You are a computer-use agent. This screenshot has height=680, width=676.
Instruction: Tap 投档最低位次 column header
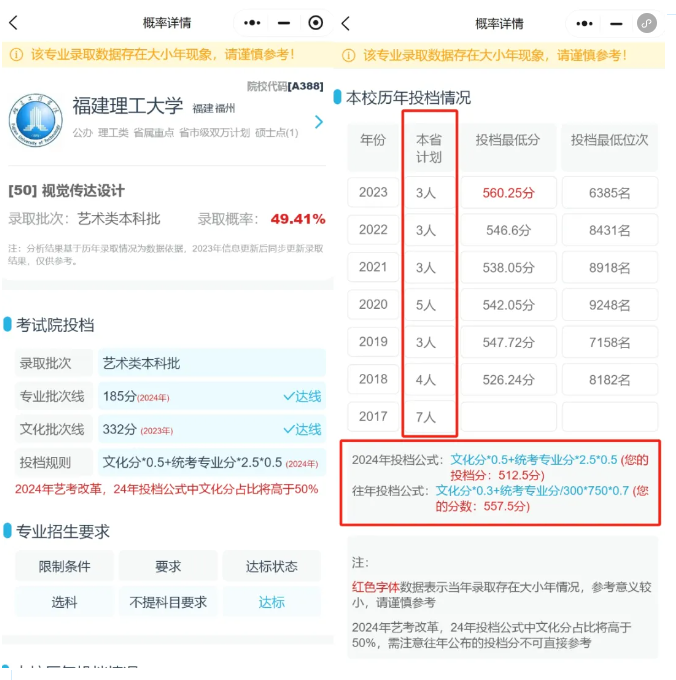(x=609, y=148)
